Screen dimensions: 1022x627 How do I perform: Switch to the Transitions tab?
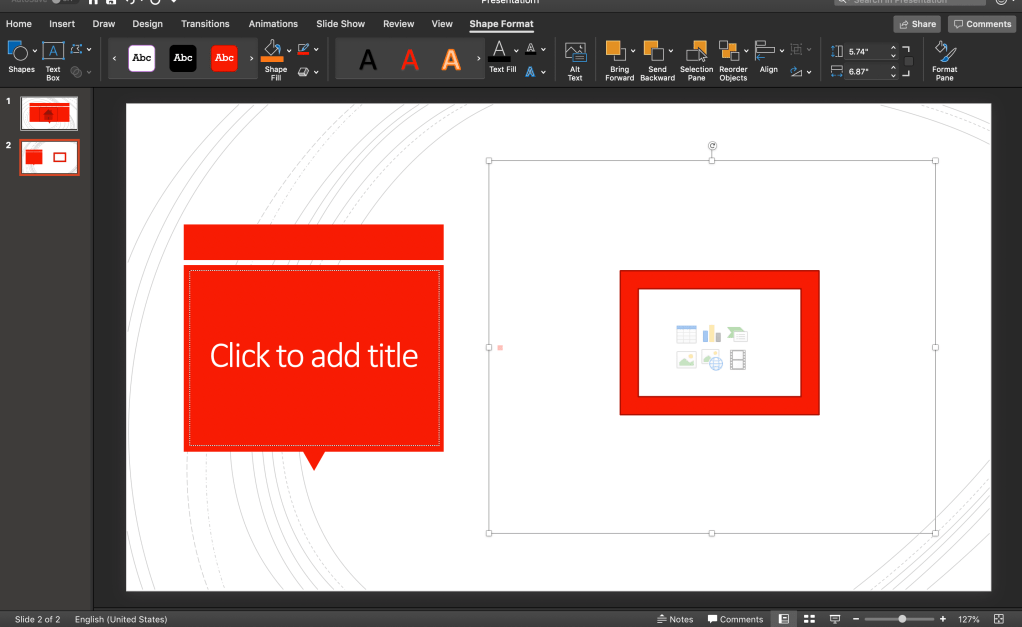pos(205,24)
